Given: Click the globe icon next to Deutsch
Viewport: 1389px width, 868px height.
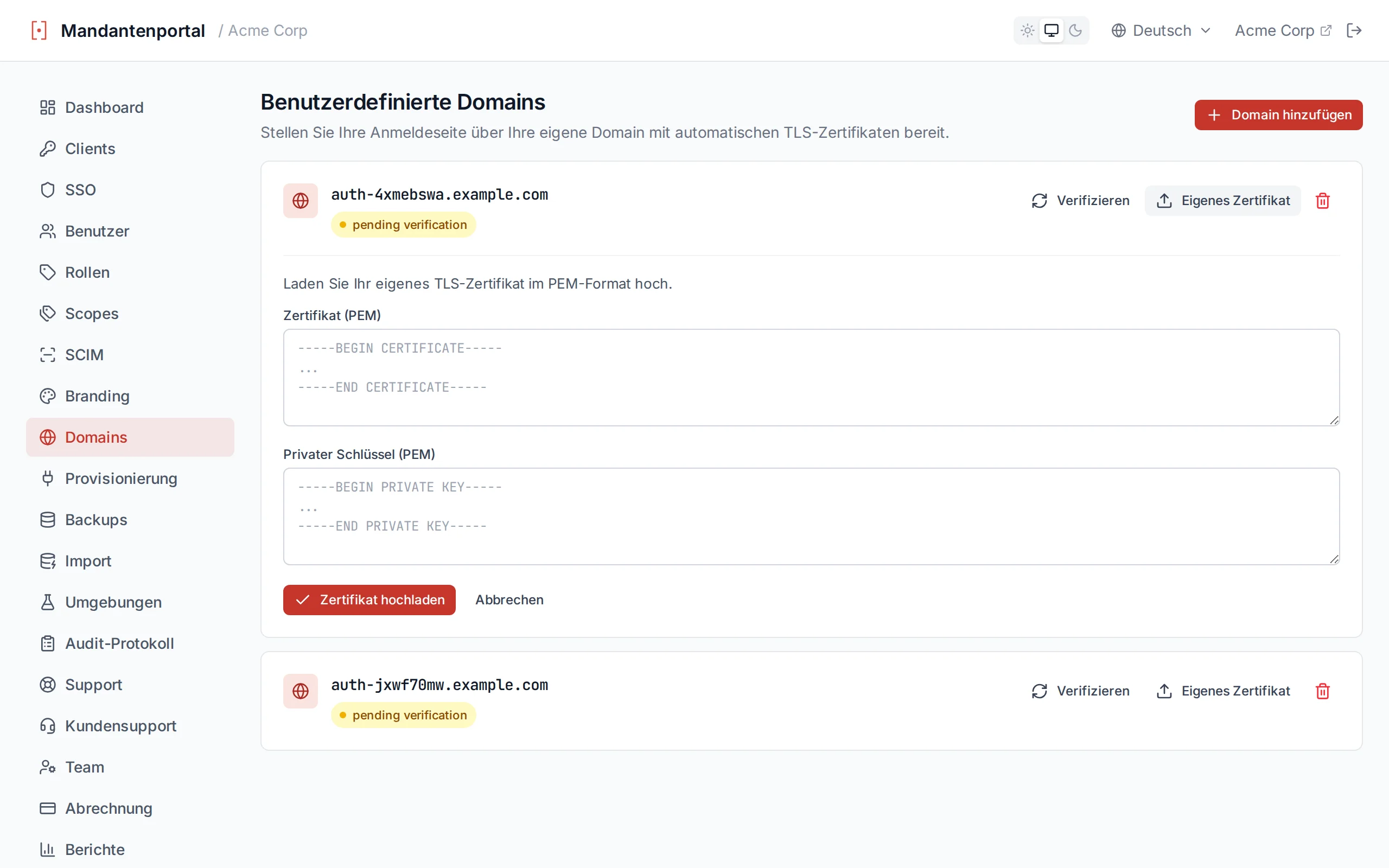Looking at the screenshot, I should [1119, 30].
